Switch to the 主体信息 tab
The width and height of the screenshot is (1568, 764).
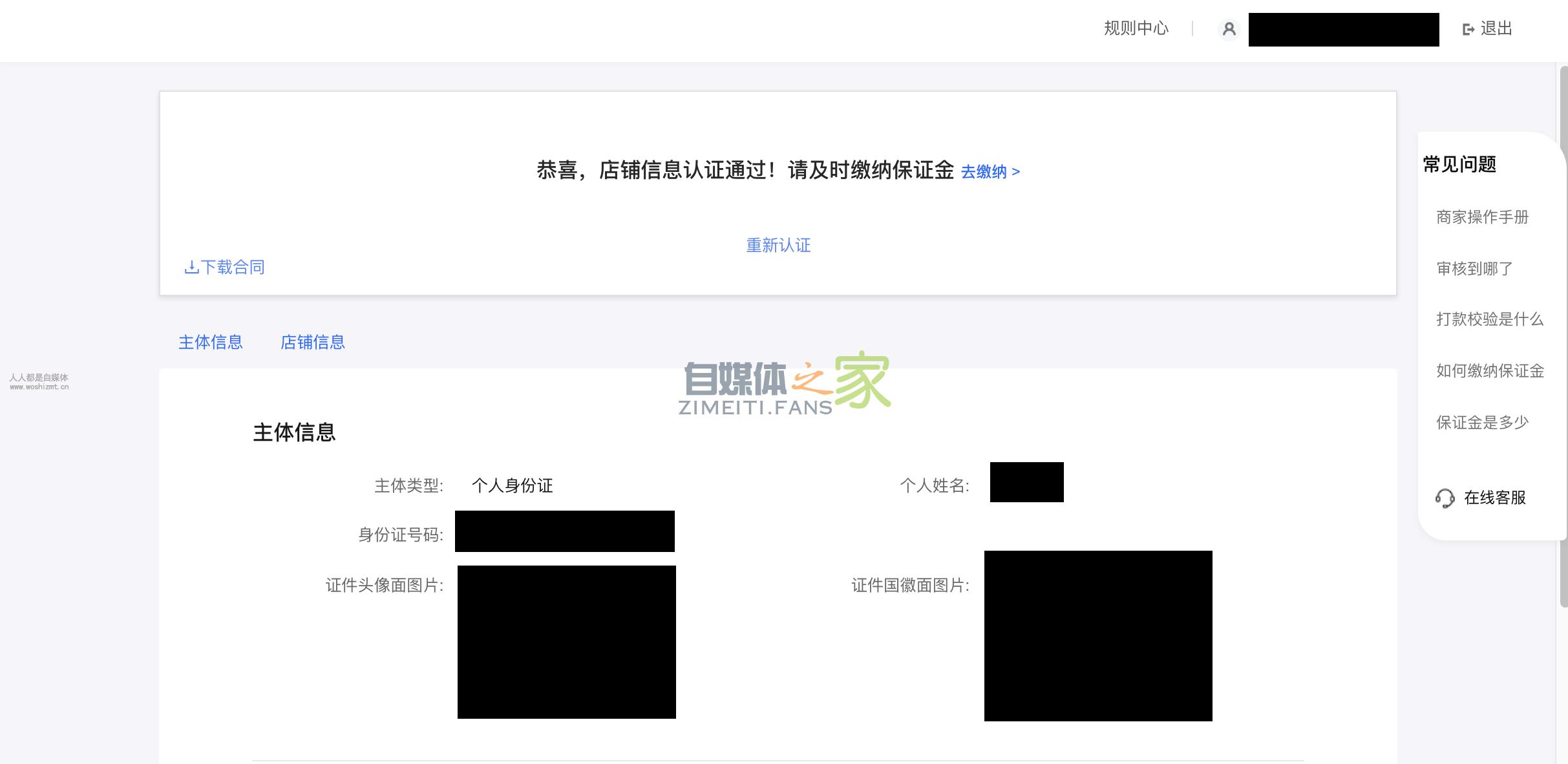[x=210, y=342]
